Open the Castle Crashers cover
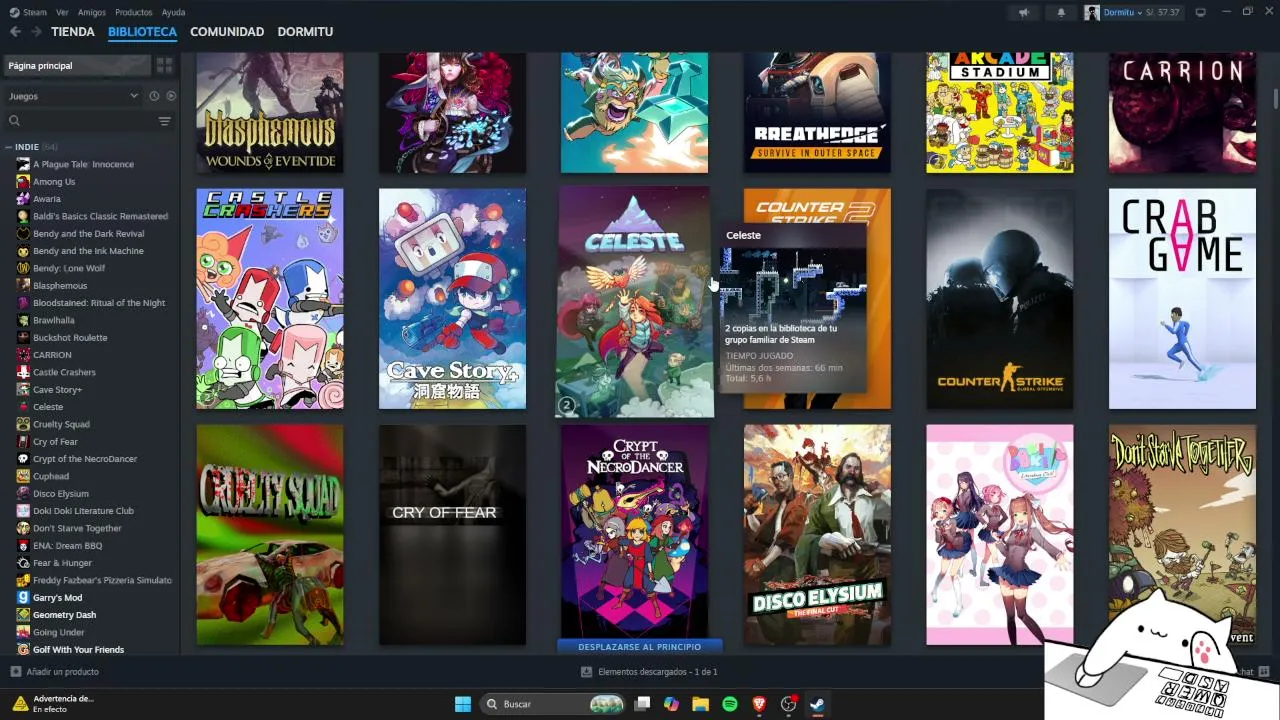This screenshot has width=1280, height=720. point(270,299)
